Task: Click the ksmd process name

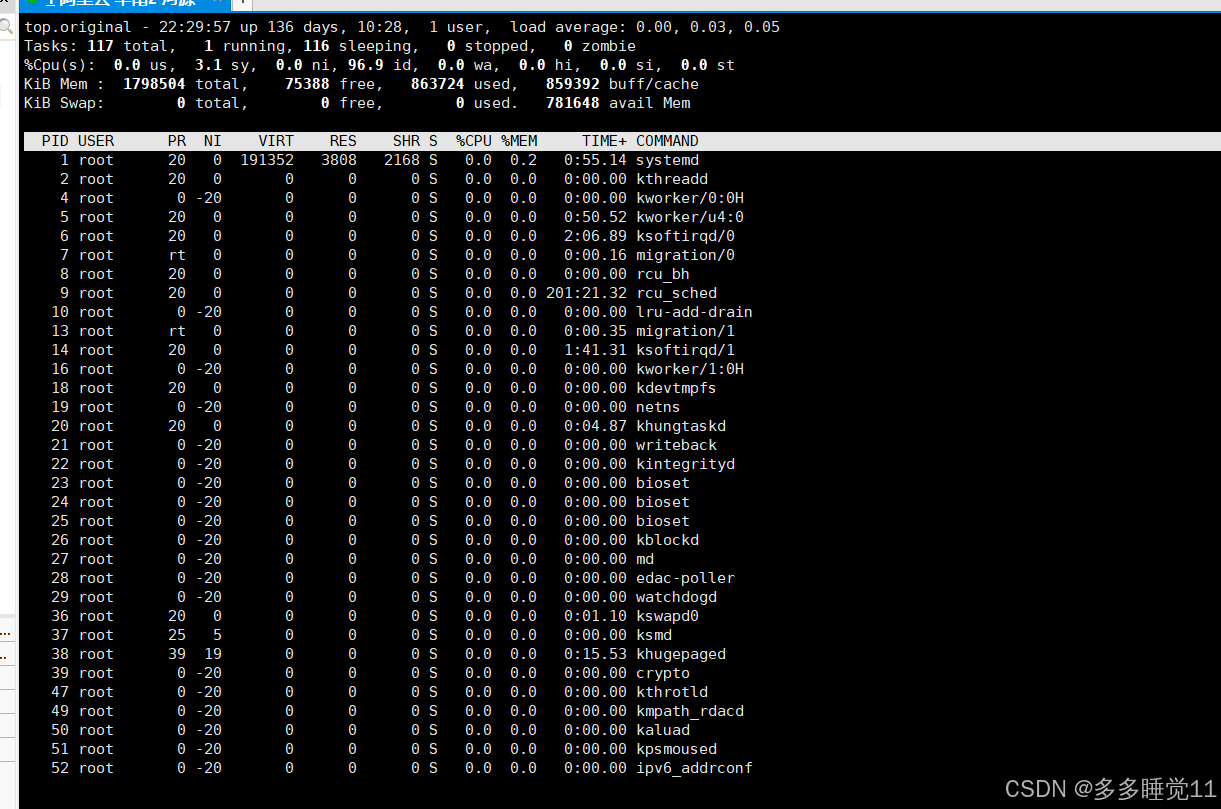Action: click(x=654, y=635)
